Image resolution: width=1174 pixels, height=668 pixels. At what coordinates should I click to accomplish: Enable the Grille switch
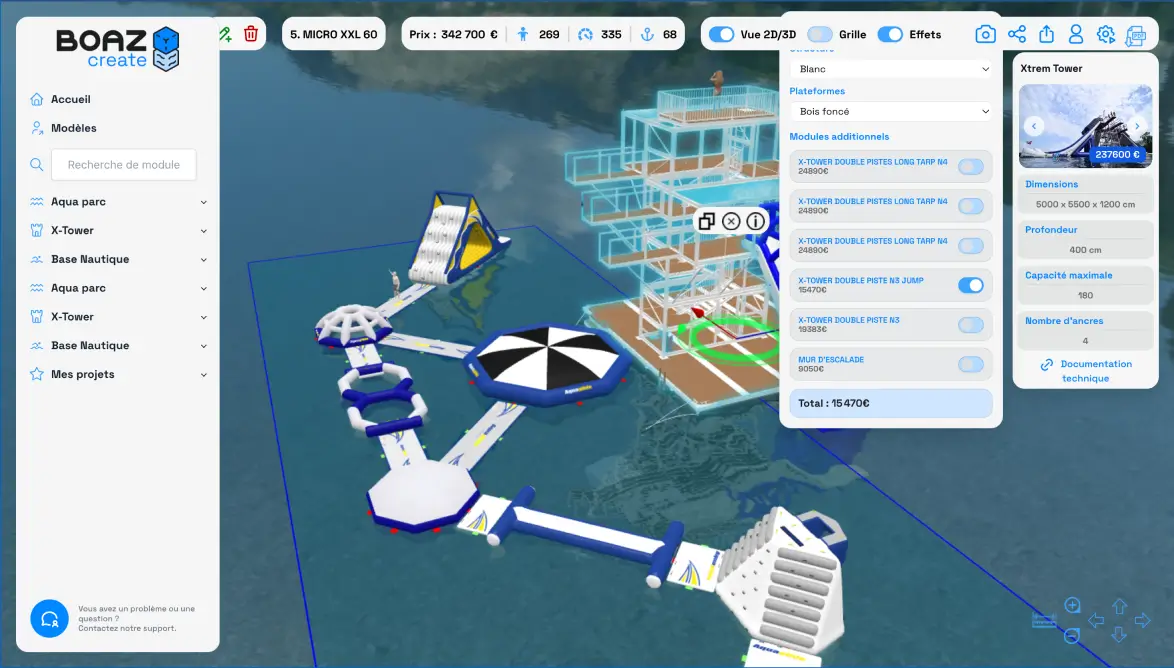pyautogui.click(x=820, y=34)
